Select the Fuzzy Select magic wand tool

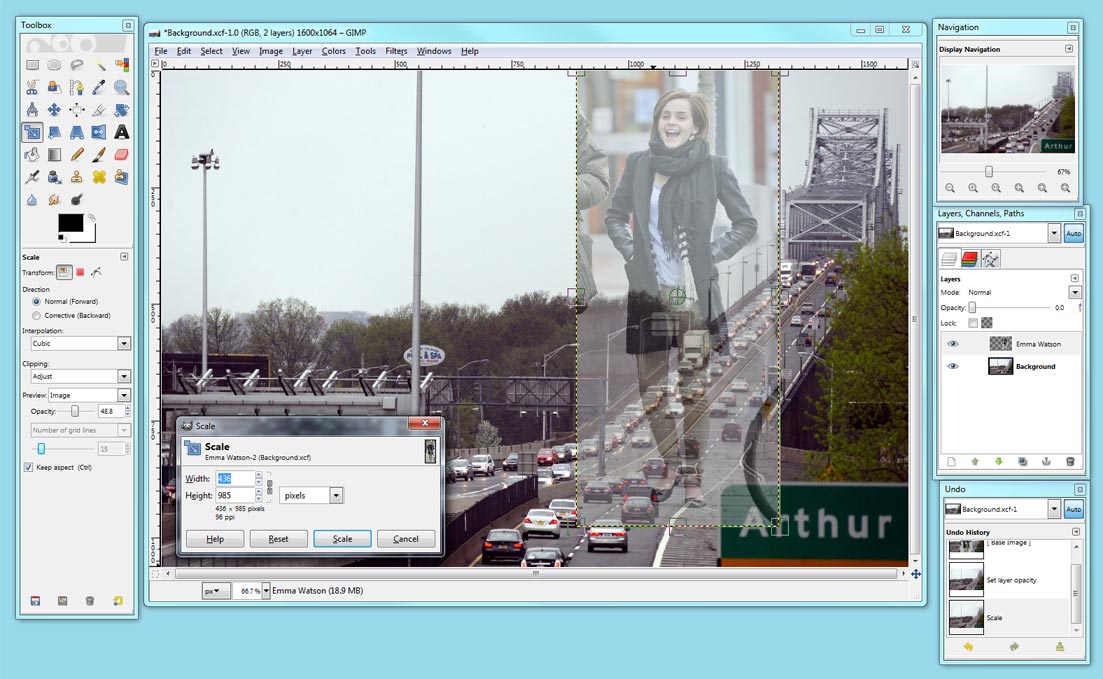click(x=99, y=65)
